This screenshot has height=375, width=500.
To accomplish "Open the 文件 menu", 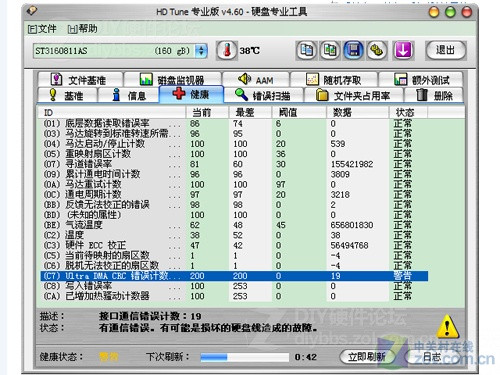I will 42,29.
